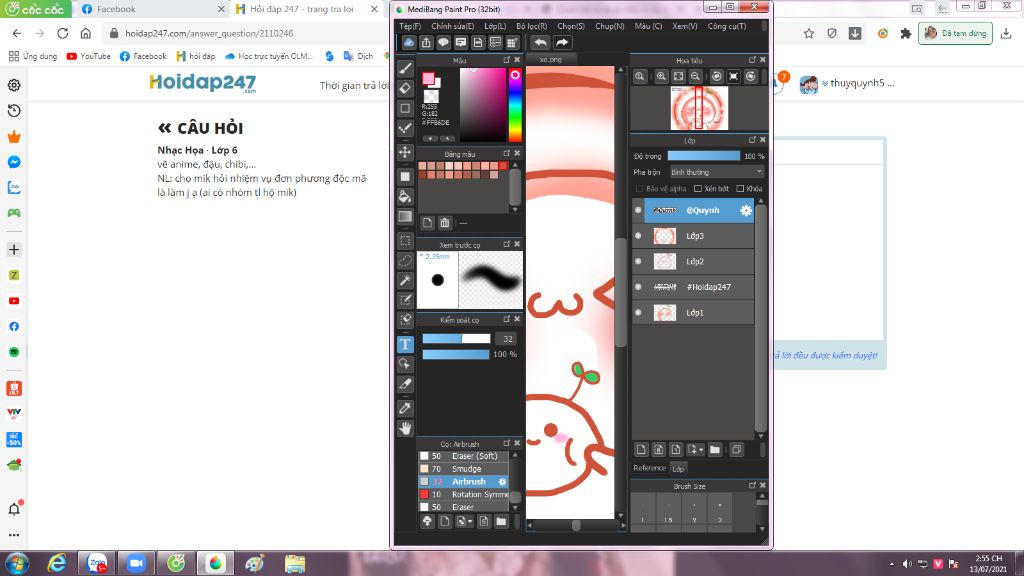Select the xo.png canvas tab
Image resolution: width=1024 pixels, height=576 pixels.
551,59
